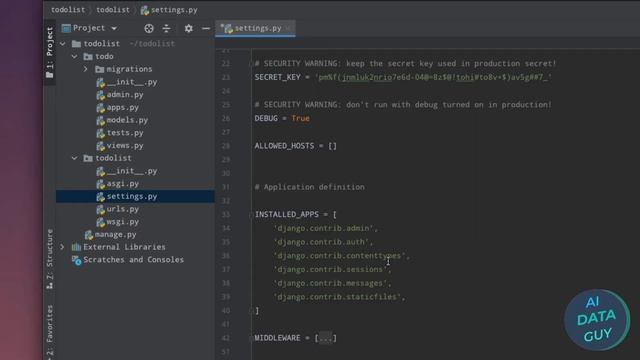Open Project panel settings gear

pyautogui.click(x=188, y=28)
